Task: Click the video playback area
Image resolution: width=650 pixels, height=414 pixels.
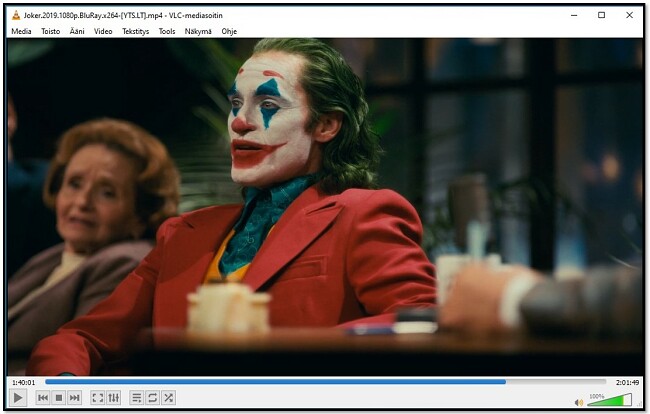Action: pyautogui.click(x=325, y=207)
